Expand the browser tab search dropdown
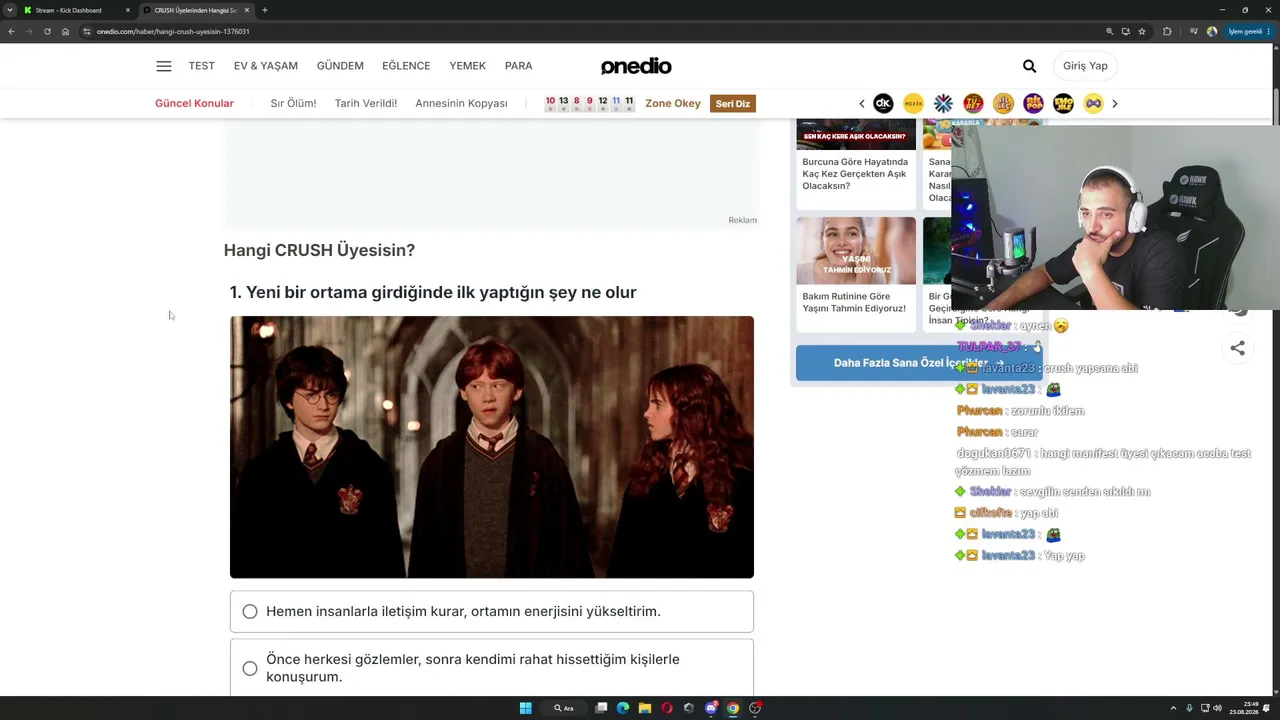This screenshot has height=720, width=1280. tap(10, 10)
